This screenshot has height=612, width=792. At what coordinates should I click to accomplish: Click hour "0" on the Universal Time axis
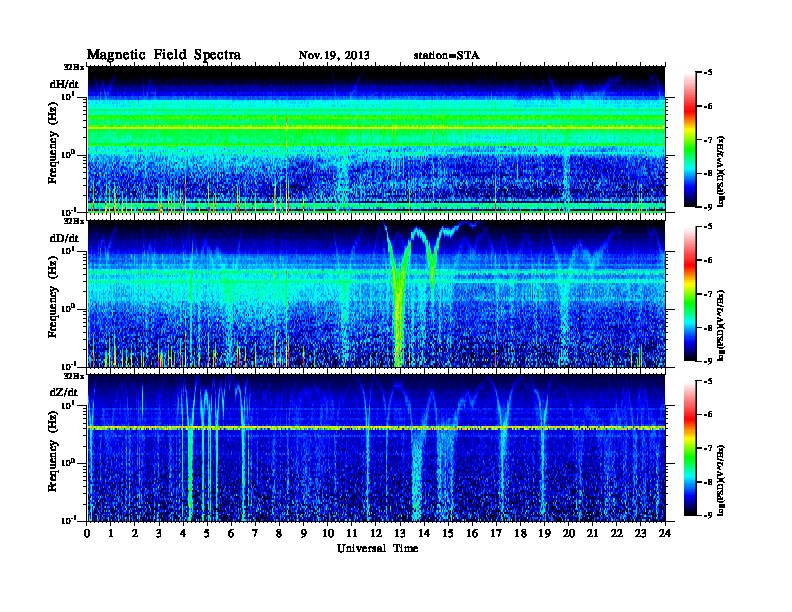[x=87, y=533]
